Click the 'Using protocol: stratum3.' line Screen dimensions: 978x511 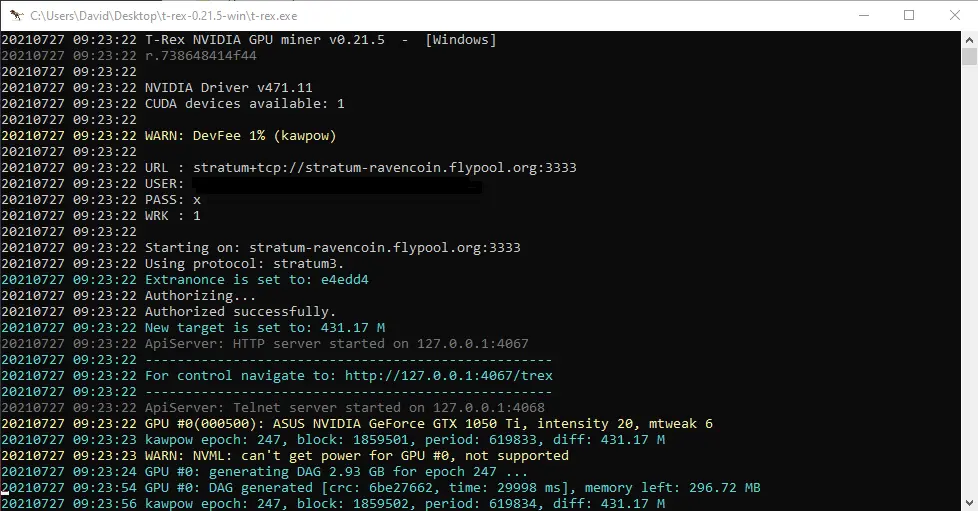click(x=173, y=263)
